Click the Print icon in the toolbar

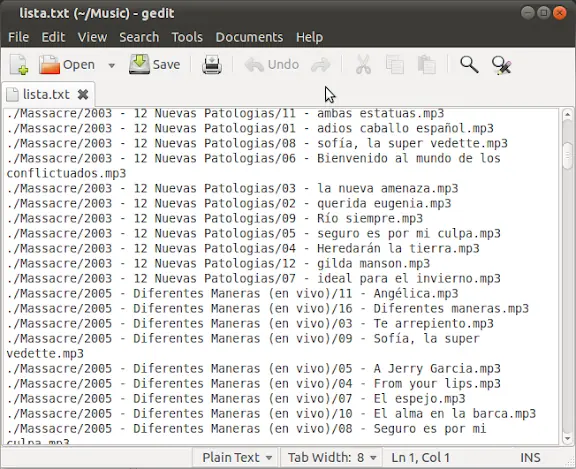pos(212,65)
